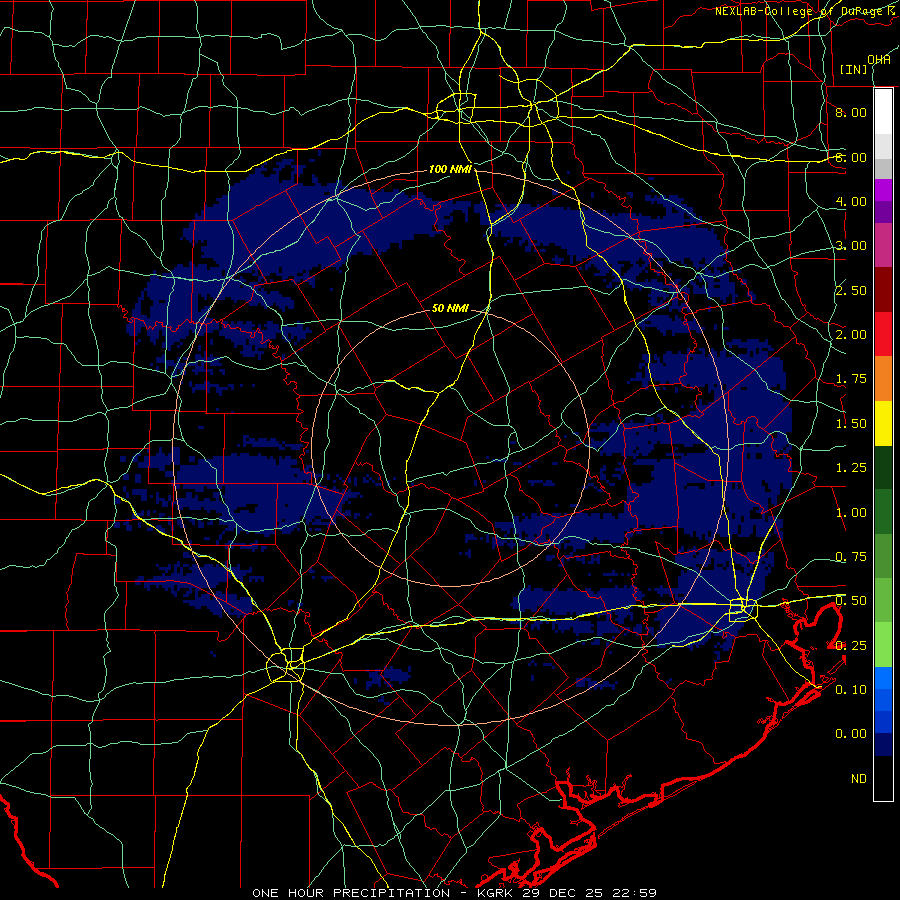This screenshot has width=900, height=900.
Task: Select the bright magenta legend color block
Action: tap(883, 190)
